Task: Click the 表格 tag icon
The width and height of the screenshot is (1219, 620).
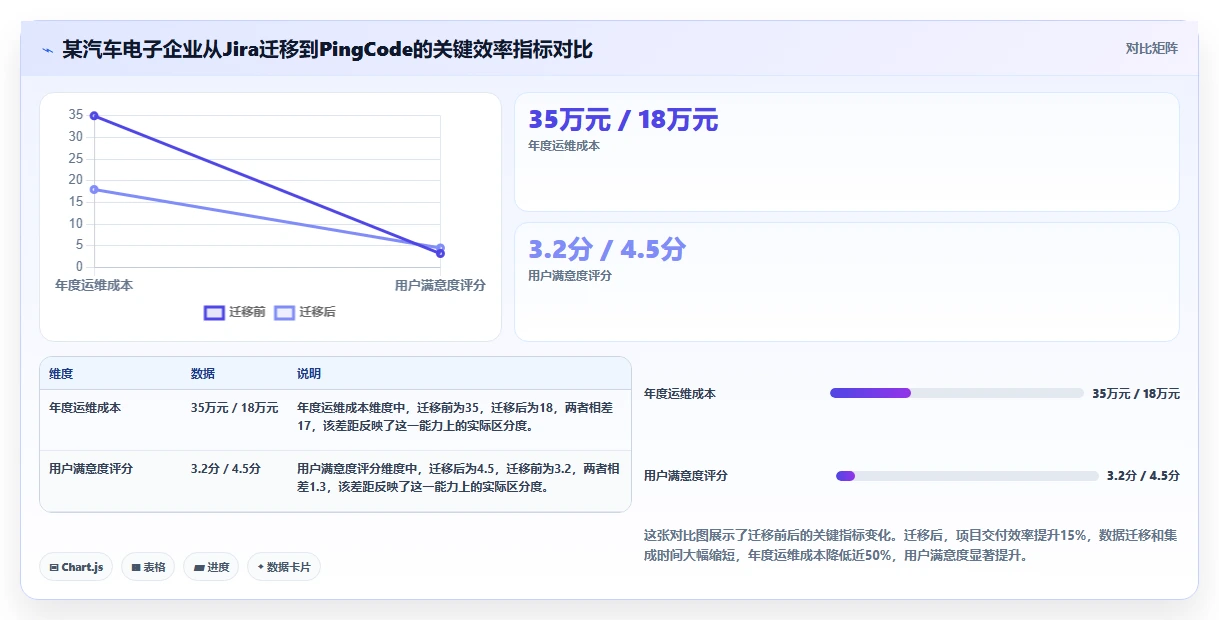Action: click(135, 567)
